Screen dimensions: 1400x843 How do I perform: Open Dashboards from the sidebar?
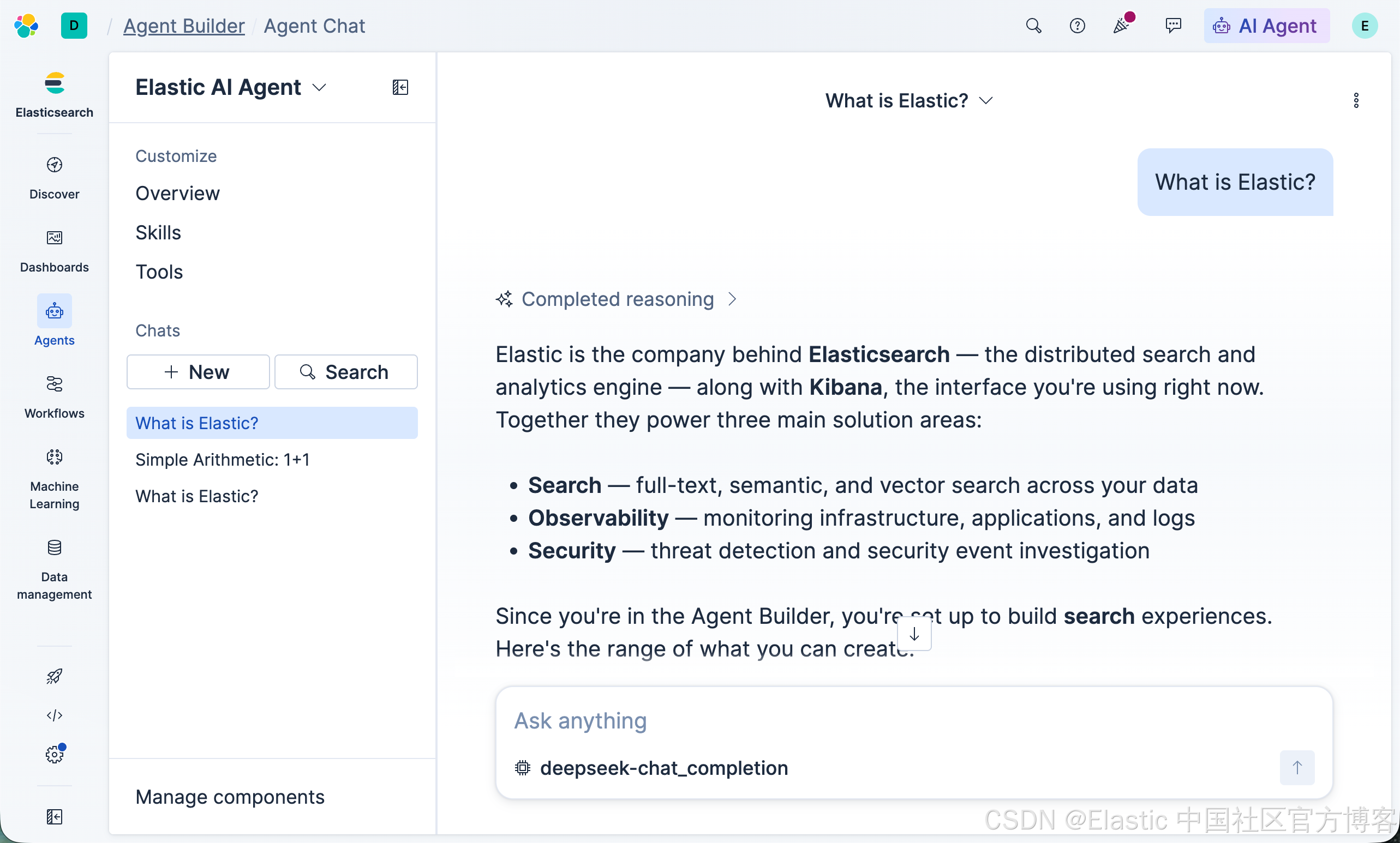pyautogui.click(x=55, y=251)
